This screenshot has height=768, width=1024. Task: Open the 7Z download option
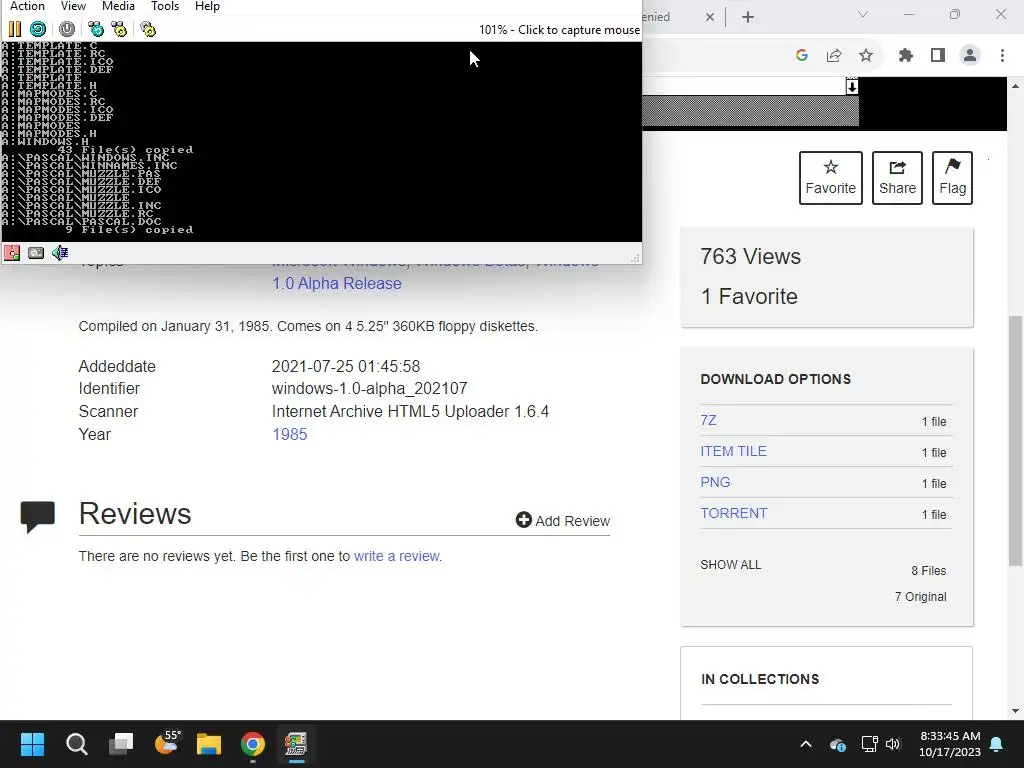pos(709,420)
